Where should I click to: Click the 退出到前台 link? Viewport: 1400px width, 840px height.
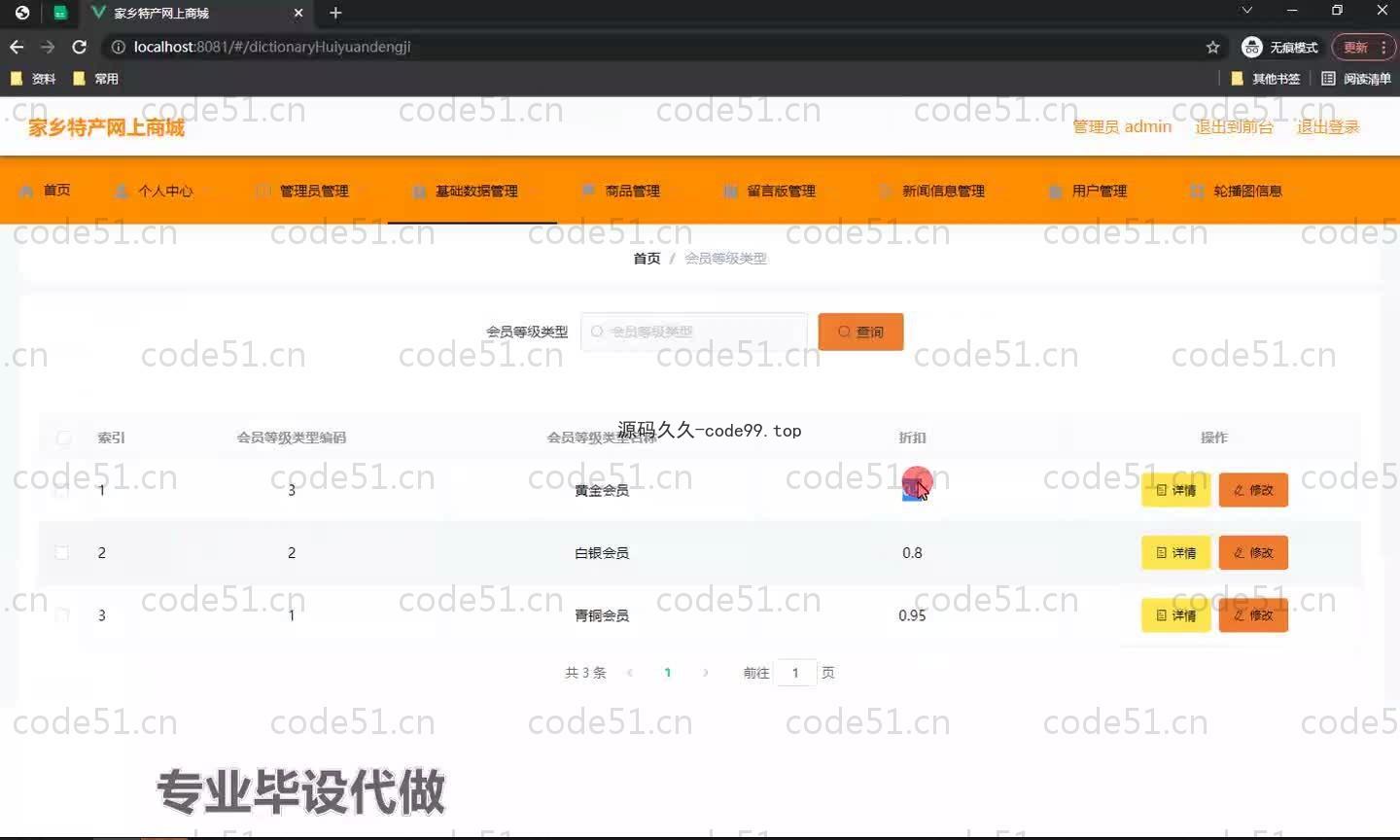click(x=1234, y=126)
